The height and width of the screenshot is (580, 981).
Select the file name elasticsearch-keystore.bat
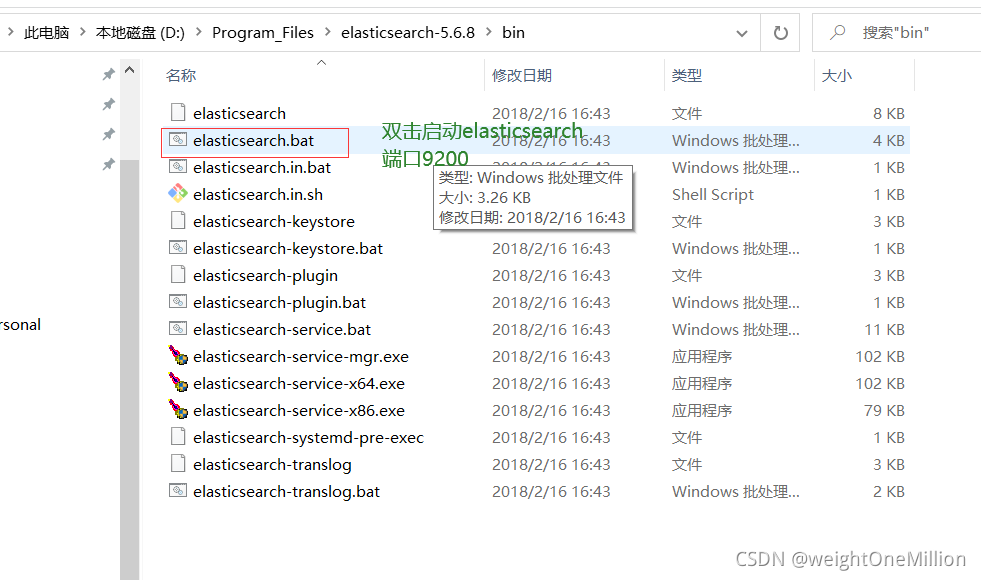pyautogui.click(x=288, y=248)
